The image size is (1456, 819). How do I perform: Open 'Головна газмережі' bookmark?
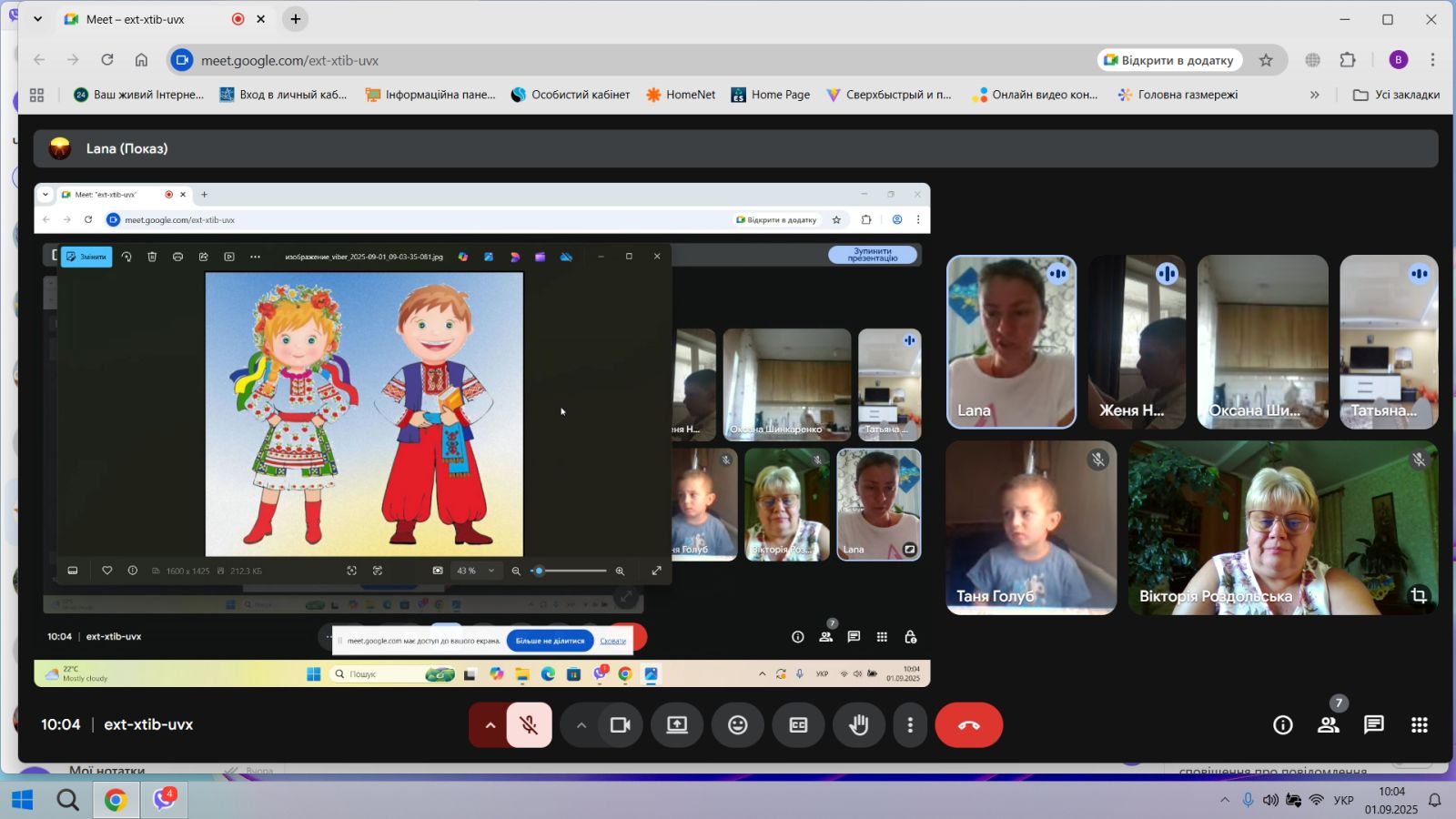[x=1178, y=95]
